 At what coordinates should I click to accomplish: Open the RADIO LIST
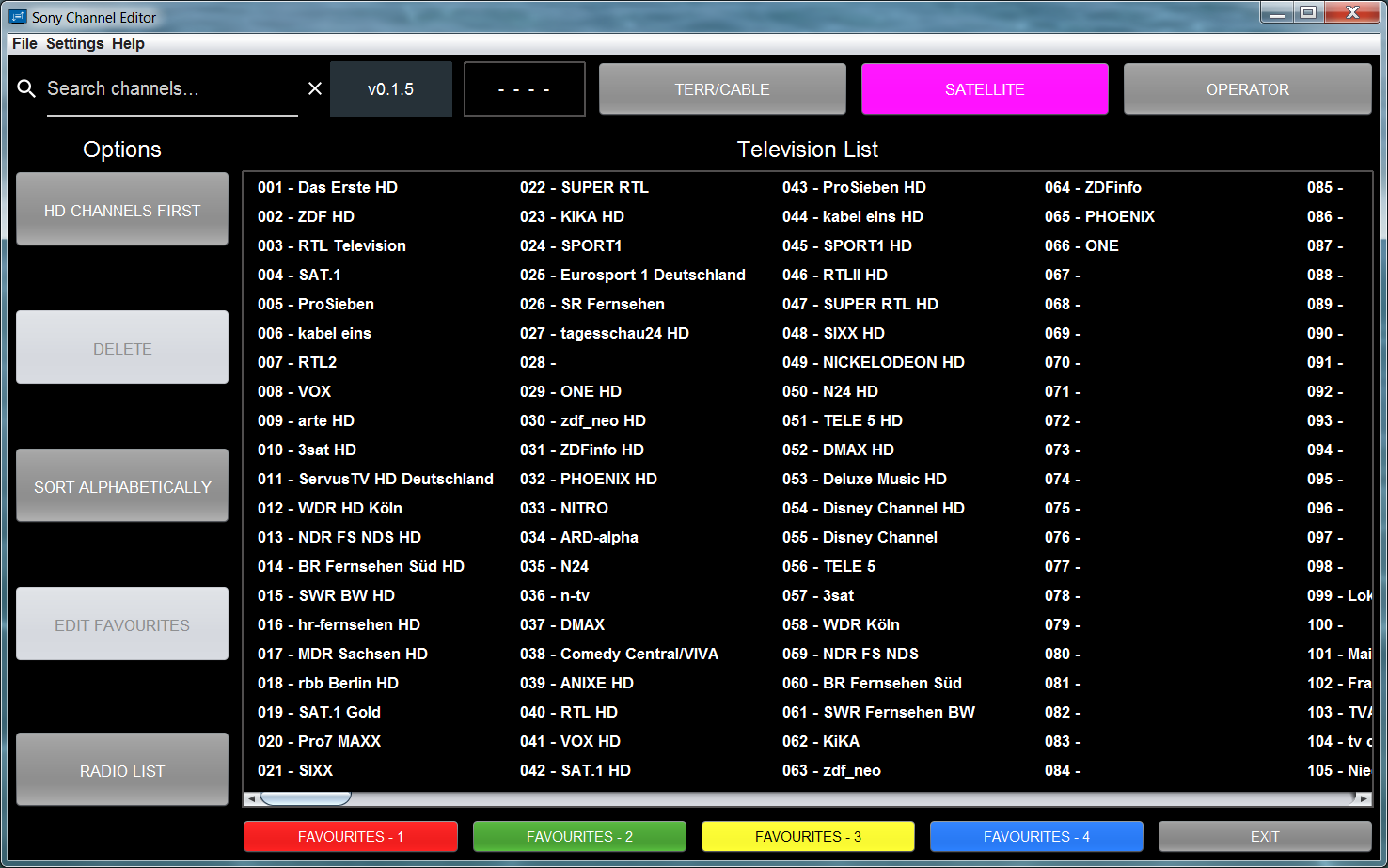pyautogui.click(x=122, y=769)
